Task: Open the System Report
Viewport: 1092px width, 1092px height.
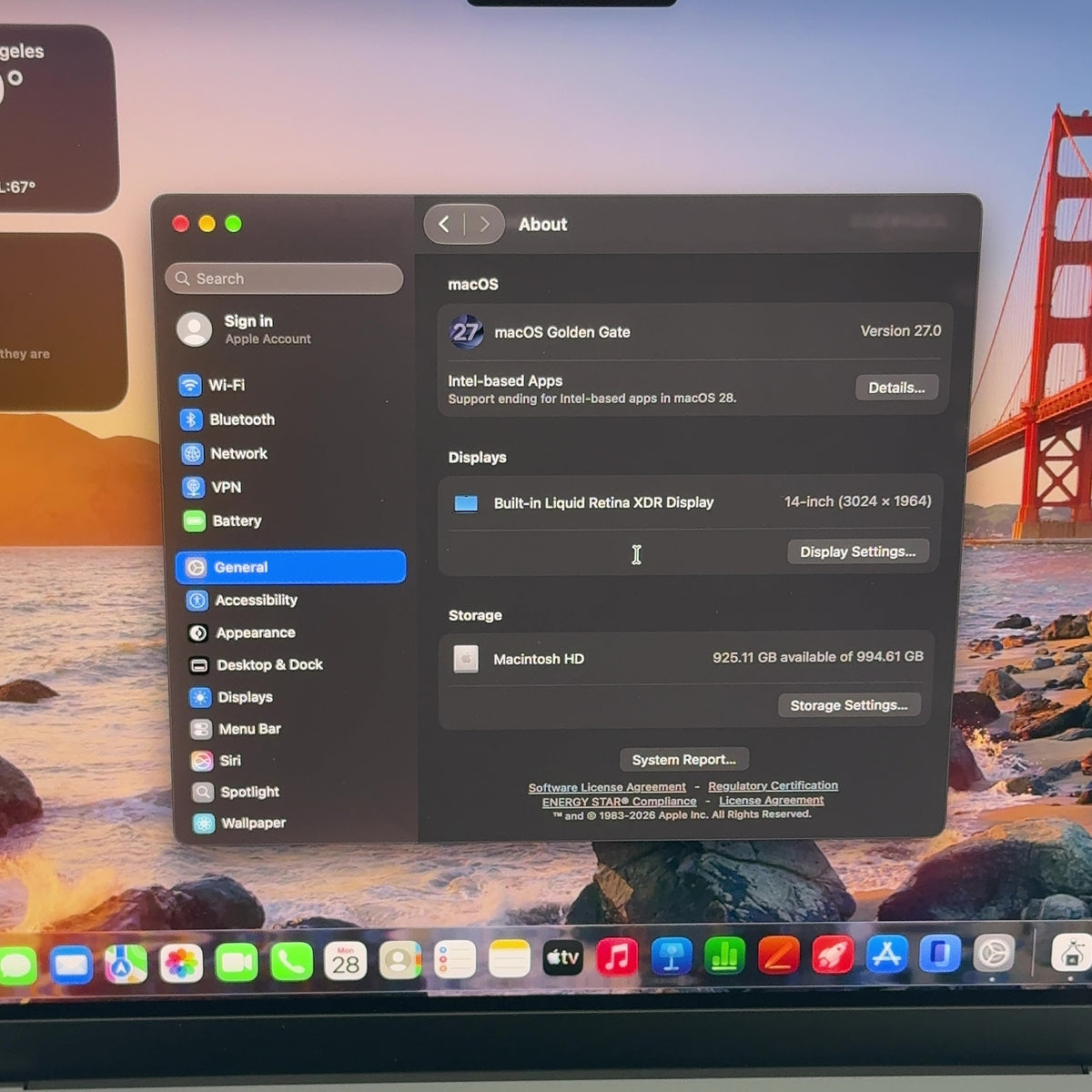Action: [684, 759]
